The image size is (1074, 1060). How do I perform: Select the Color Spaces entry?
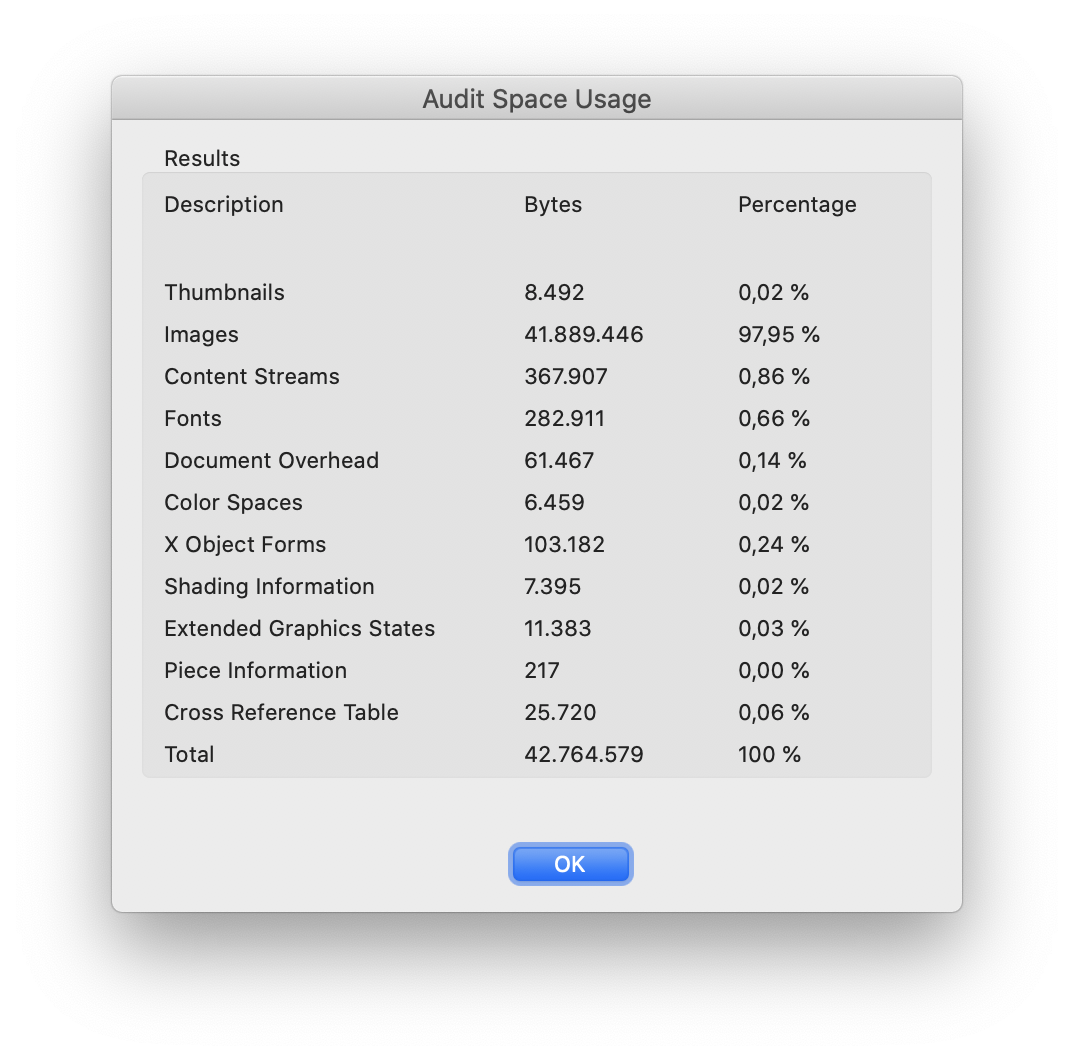coord(233,502)
